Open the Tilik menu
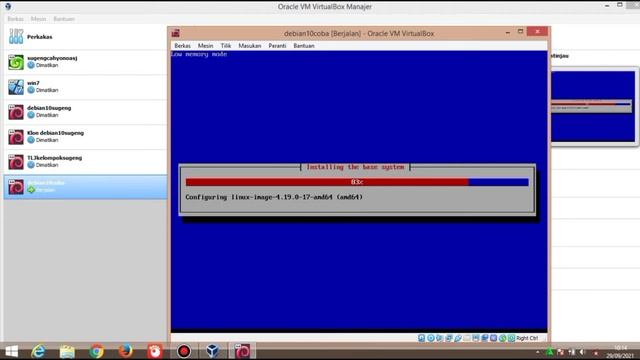 (x=226, y=46)
